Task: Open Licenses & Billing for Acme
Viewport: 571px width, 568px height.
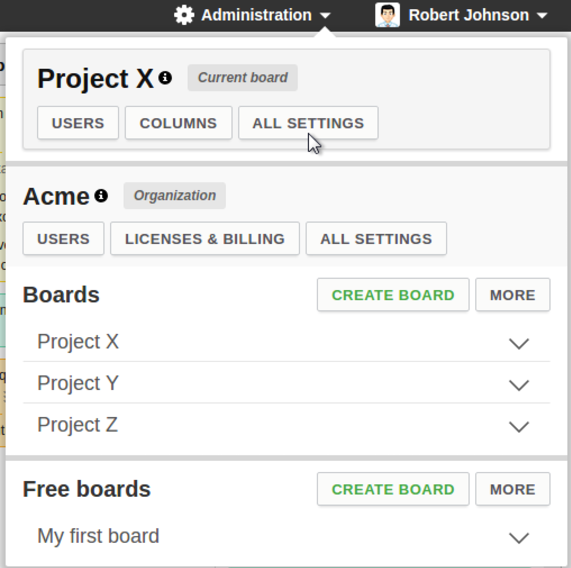Action: click(x=205, y=239)
